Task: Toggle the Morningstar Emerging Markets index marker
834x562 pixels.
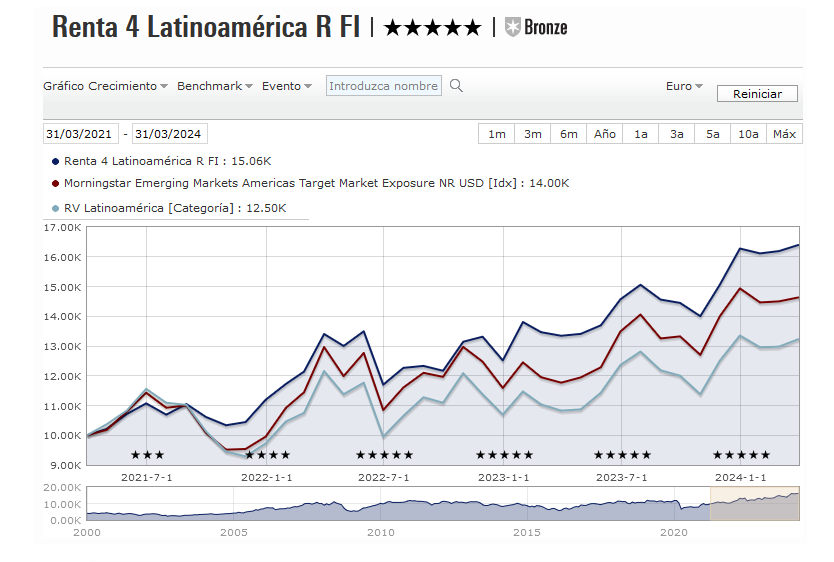Action: 54,184
